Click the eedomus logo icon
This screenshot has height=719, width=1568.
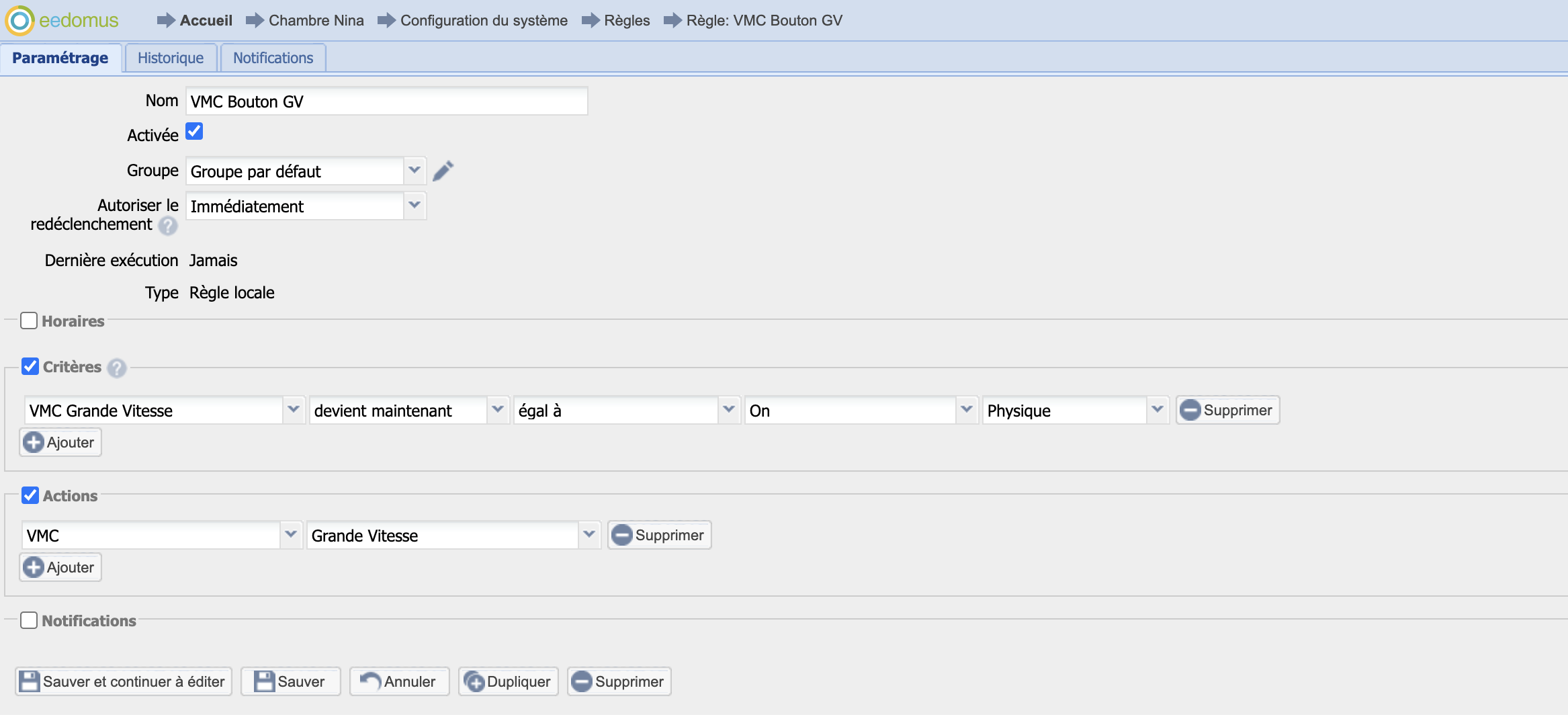(20, 21)
